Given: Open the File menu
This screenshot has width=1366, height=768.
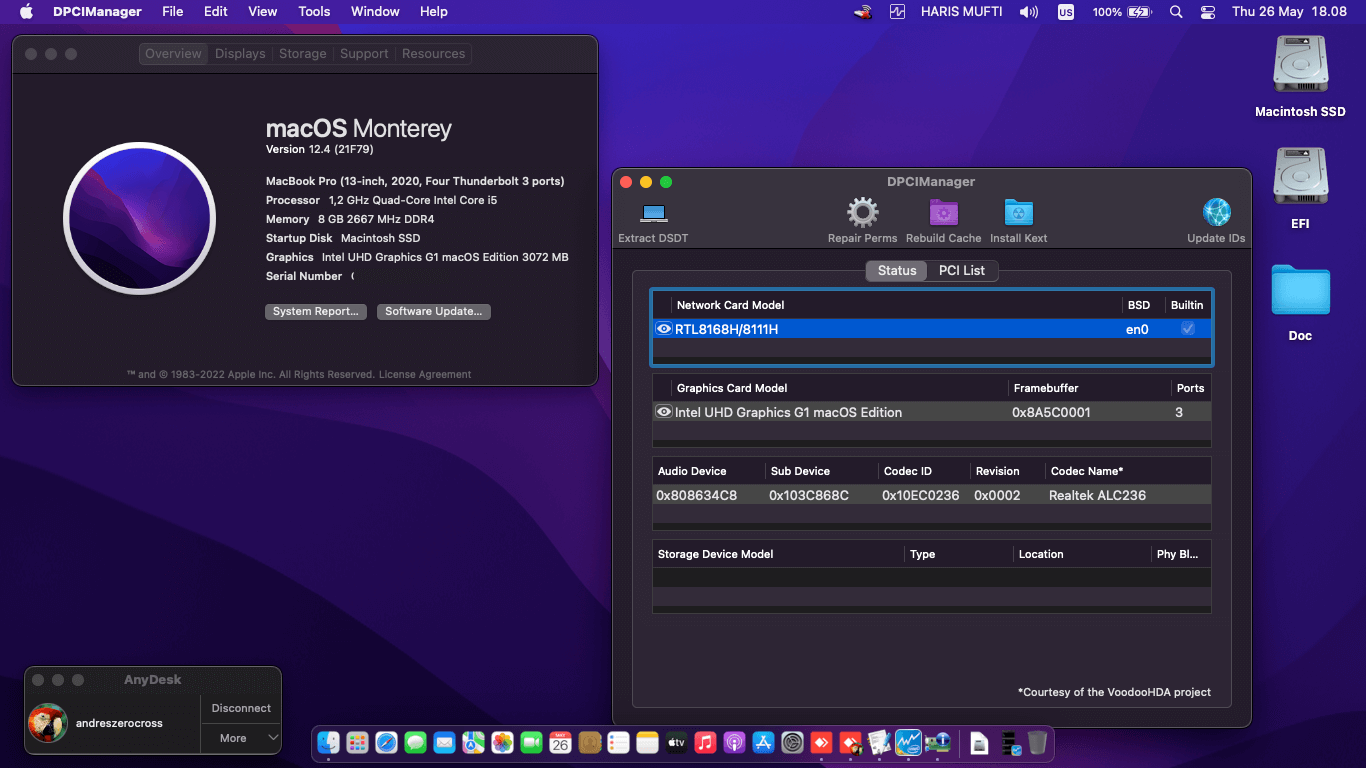Looking at the screenshot, I should pyautogui.click(x=173, y=12).
